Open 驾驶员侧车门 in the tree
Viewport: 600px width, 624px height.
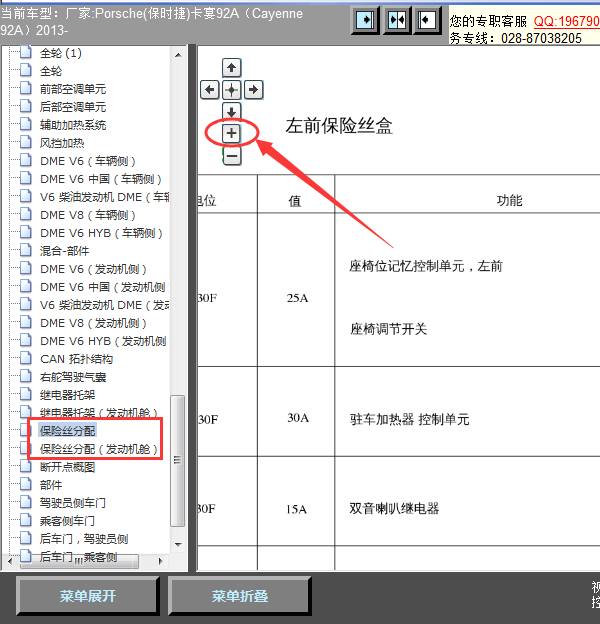(73, 503)
